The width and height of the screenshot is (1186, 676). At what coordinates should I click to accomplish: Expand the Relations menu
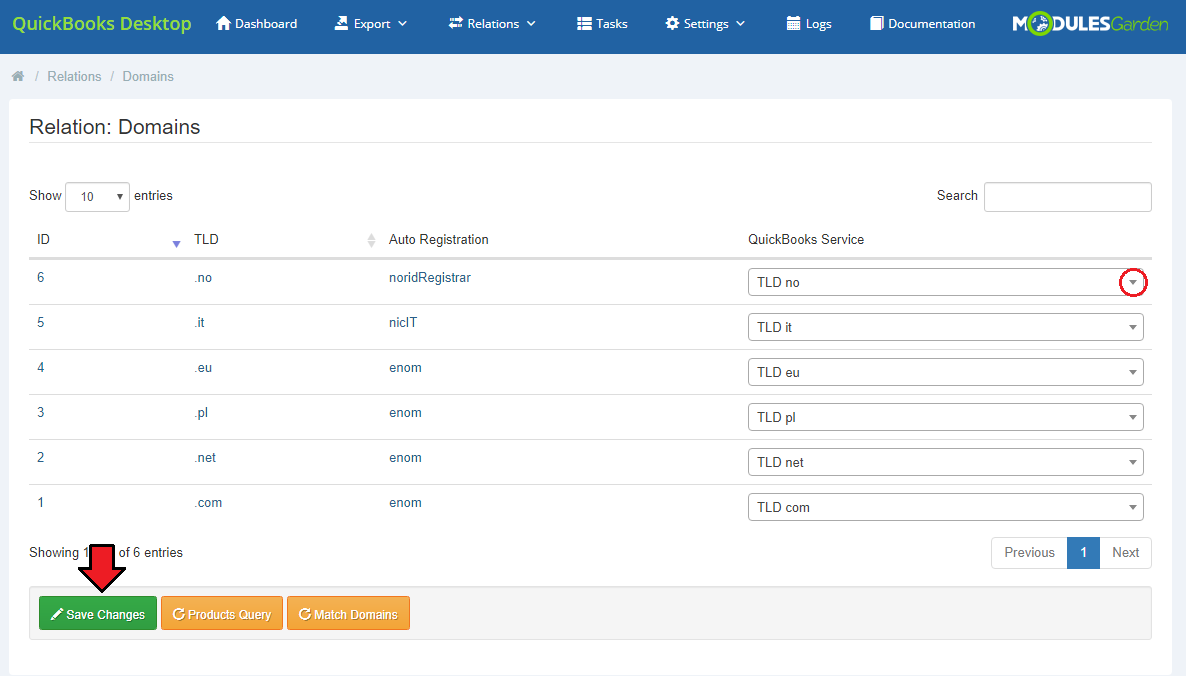pos(492,24)
